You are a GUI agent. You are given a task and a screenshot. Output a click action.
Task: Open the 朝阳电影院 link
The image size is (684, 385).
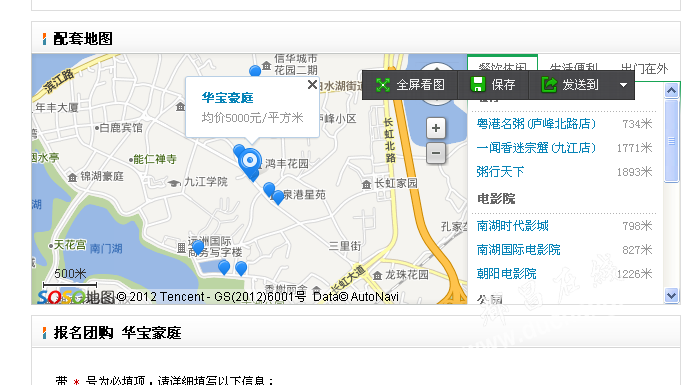click(506, 274)
